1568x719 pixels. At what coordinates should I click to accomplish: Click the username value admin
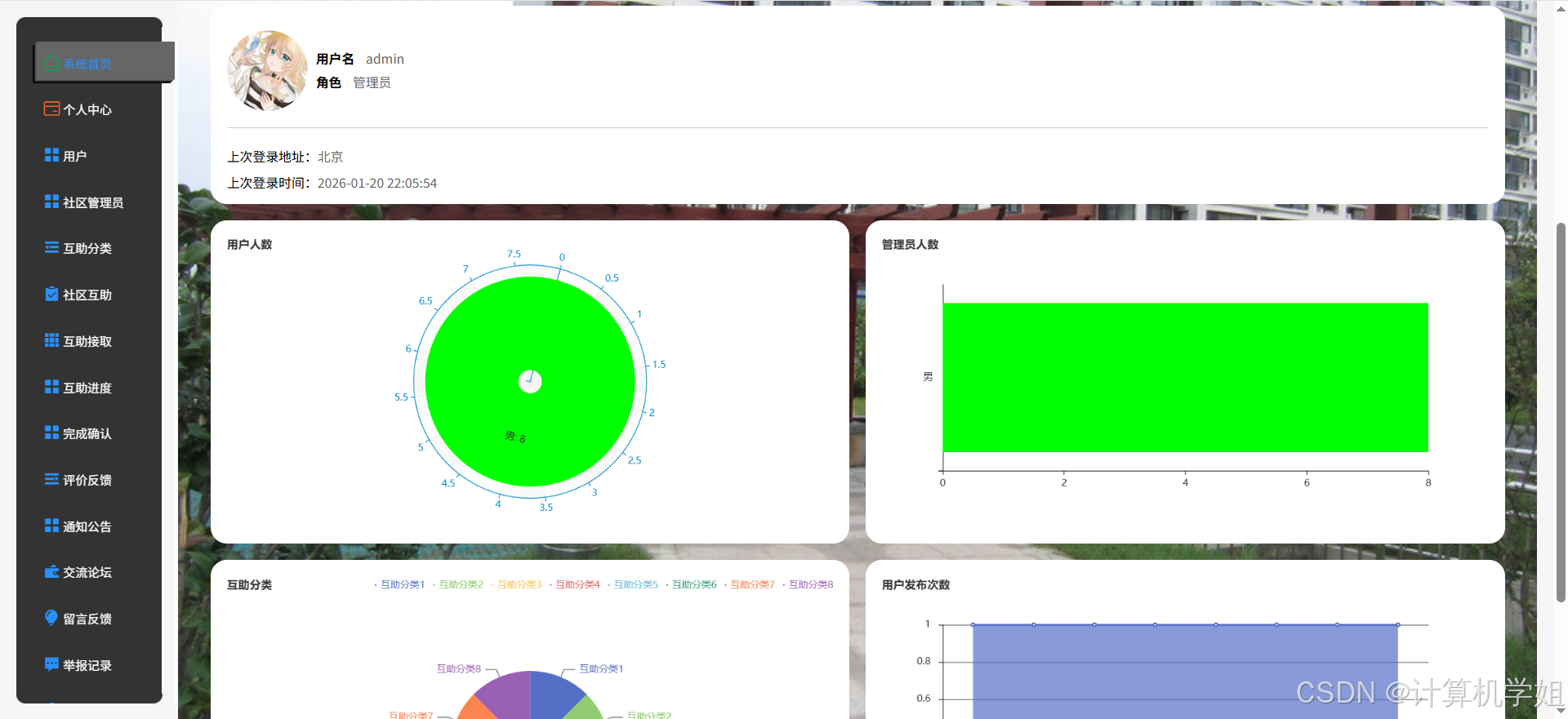(385, 59)
